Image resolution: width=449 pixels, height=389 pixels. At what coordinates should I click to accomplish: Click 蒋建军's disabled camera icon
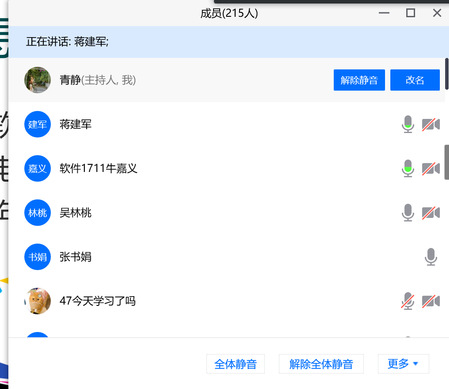(x=431, y=124)
